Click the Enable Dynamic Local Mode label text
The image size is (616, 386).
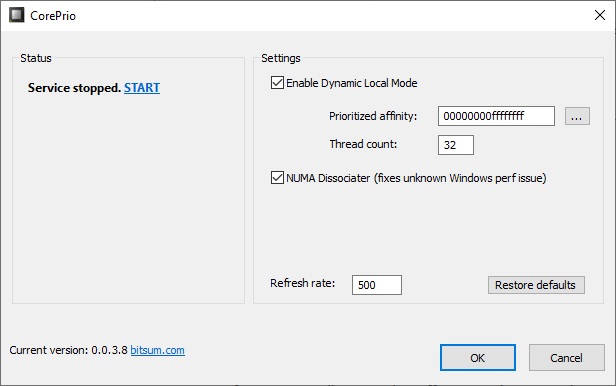coord(352,83)
